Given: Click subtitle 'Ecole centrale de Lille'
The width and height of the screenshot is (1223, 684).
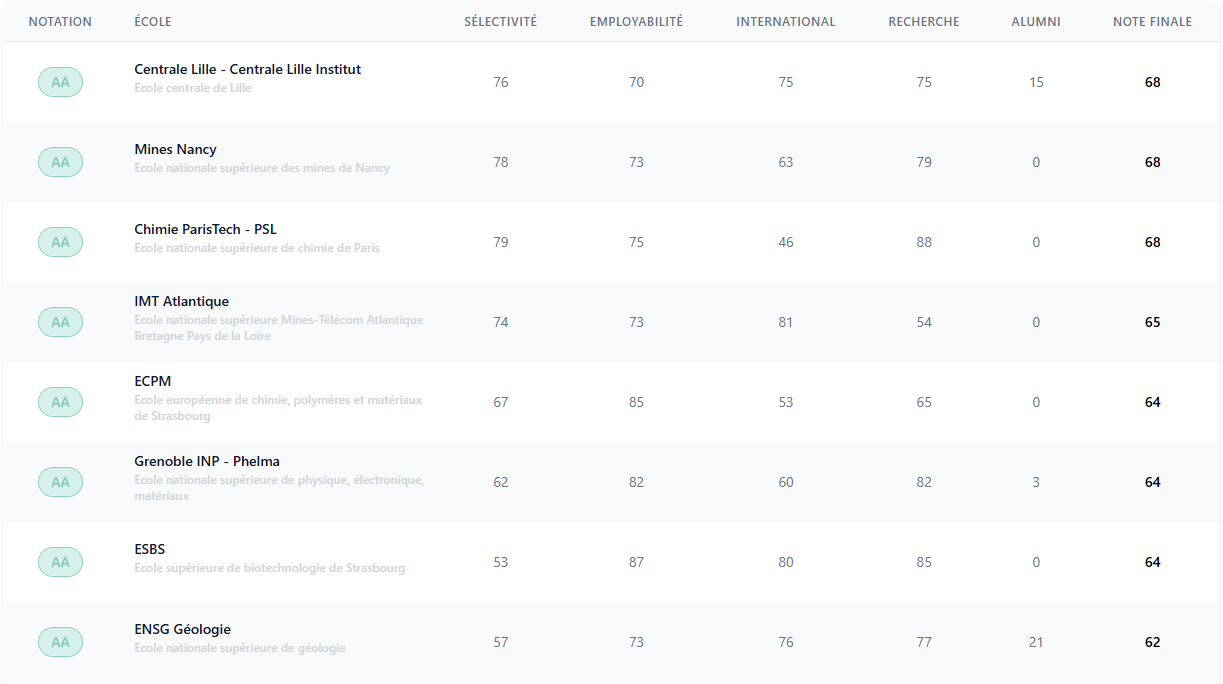Looking at the screenshot, I should (193, 88).
